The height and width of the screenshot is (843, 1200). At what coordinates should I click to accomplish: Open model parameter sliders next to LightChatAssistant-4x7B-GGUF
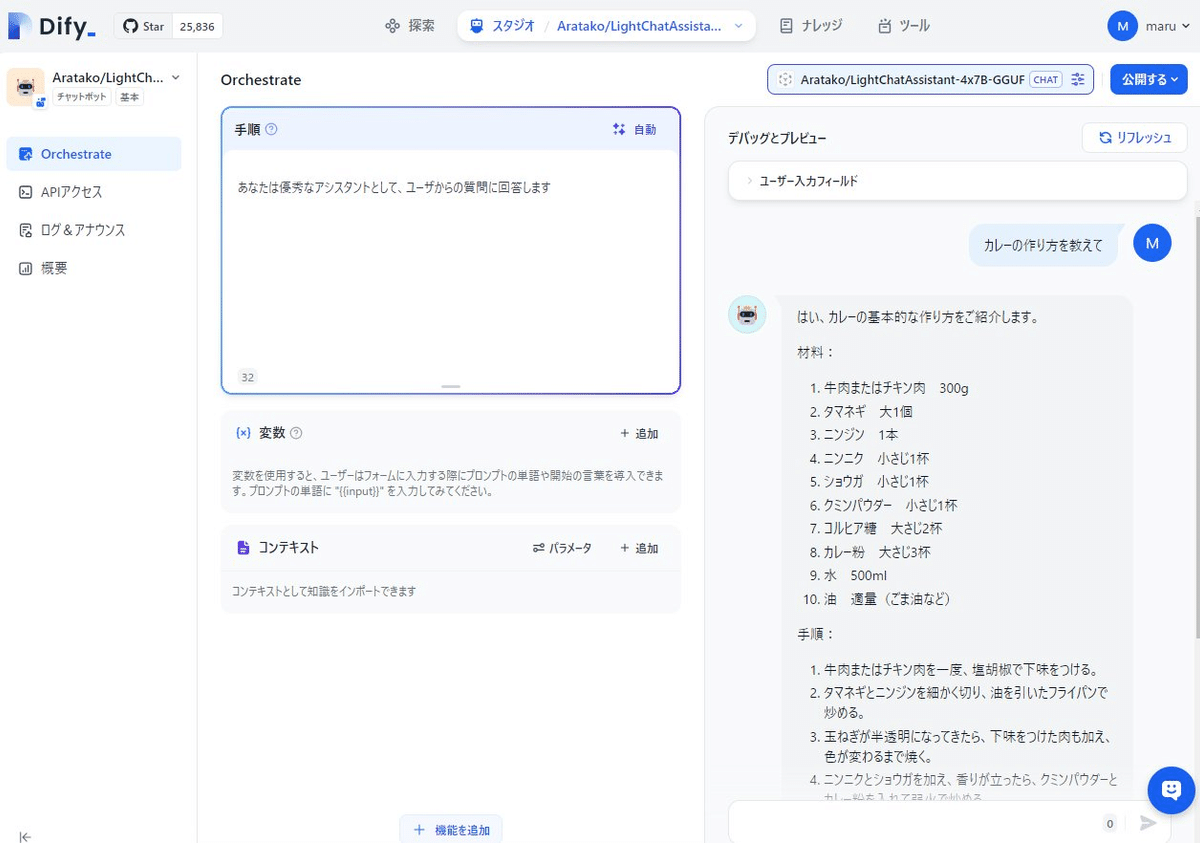(1078, 79)
